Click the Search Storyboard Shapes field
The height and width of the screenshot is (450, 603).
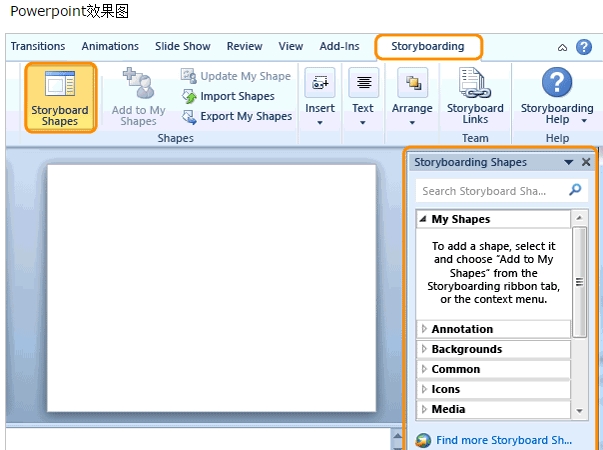pos(492,191)
